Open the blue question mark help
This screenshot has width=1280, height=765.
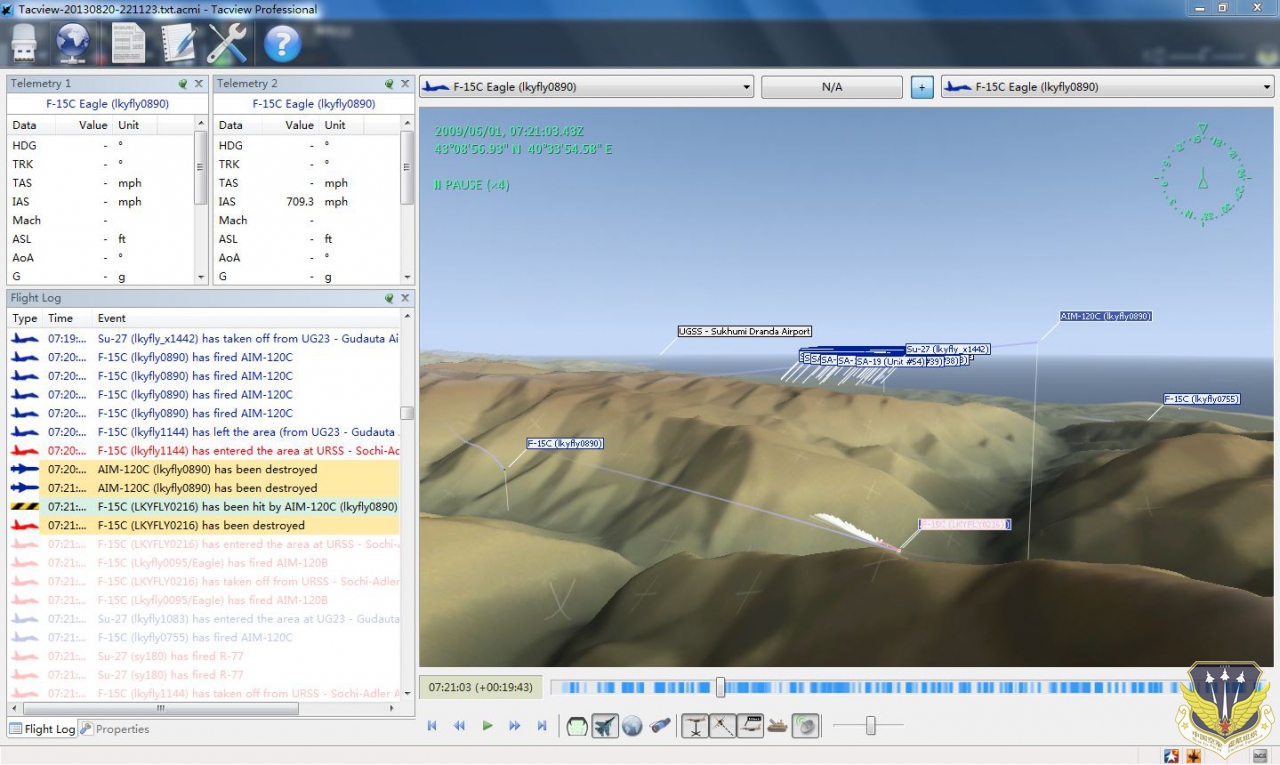click(283, 44)
